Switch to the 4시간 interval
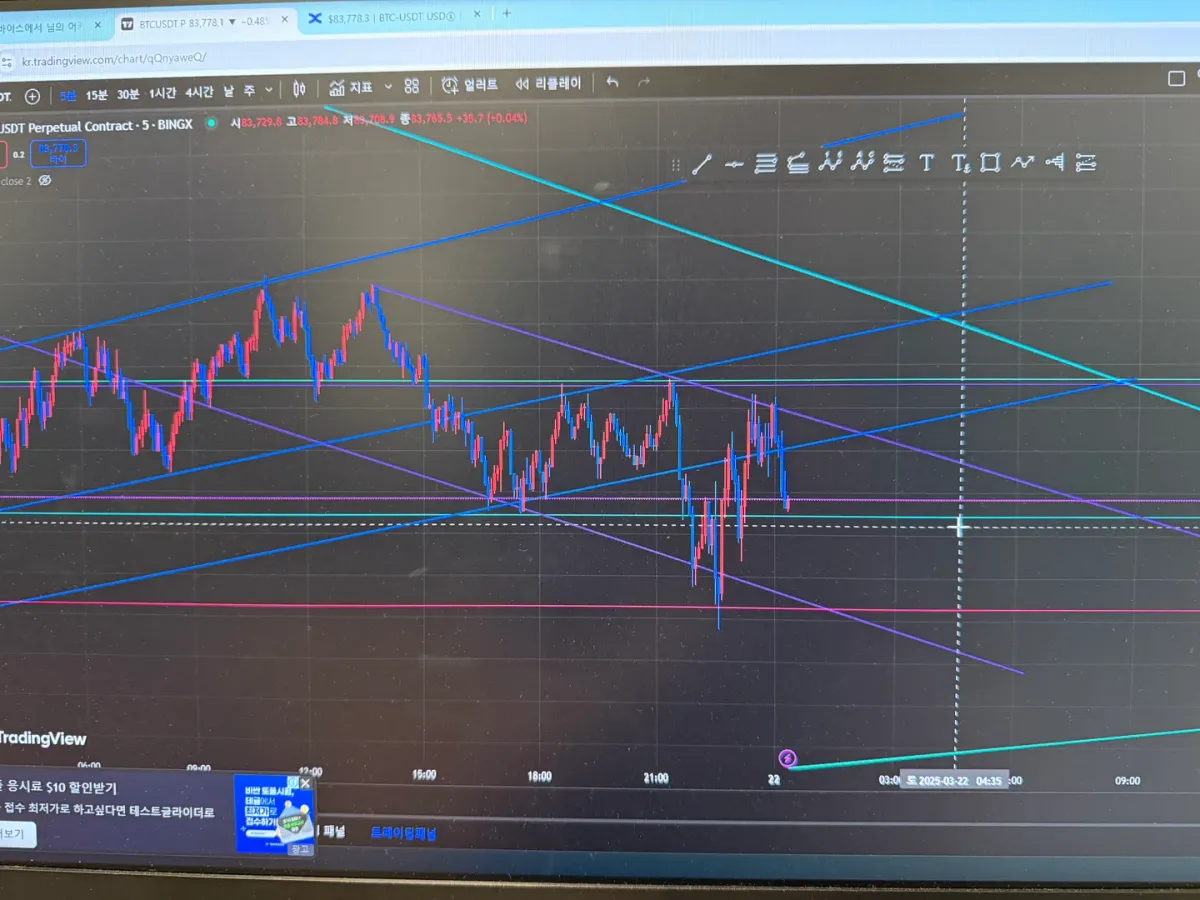Screen dimensions: 1200x900 [x=199, y=92]
